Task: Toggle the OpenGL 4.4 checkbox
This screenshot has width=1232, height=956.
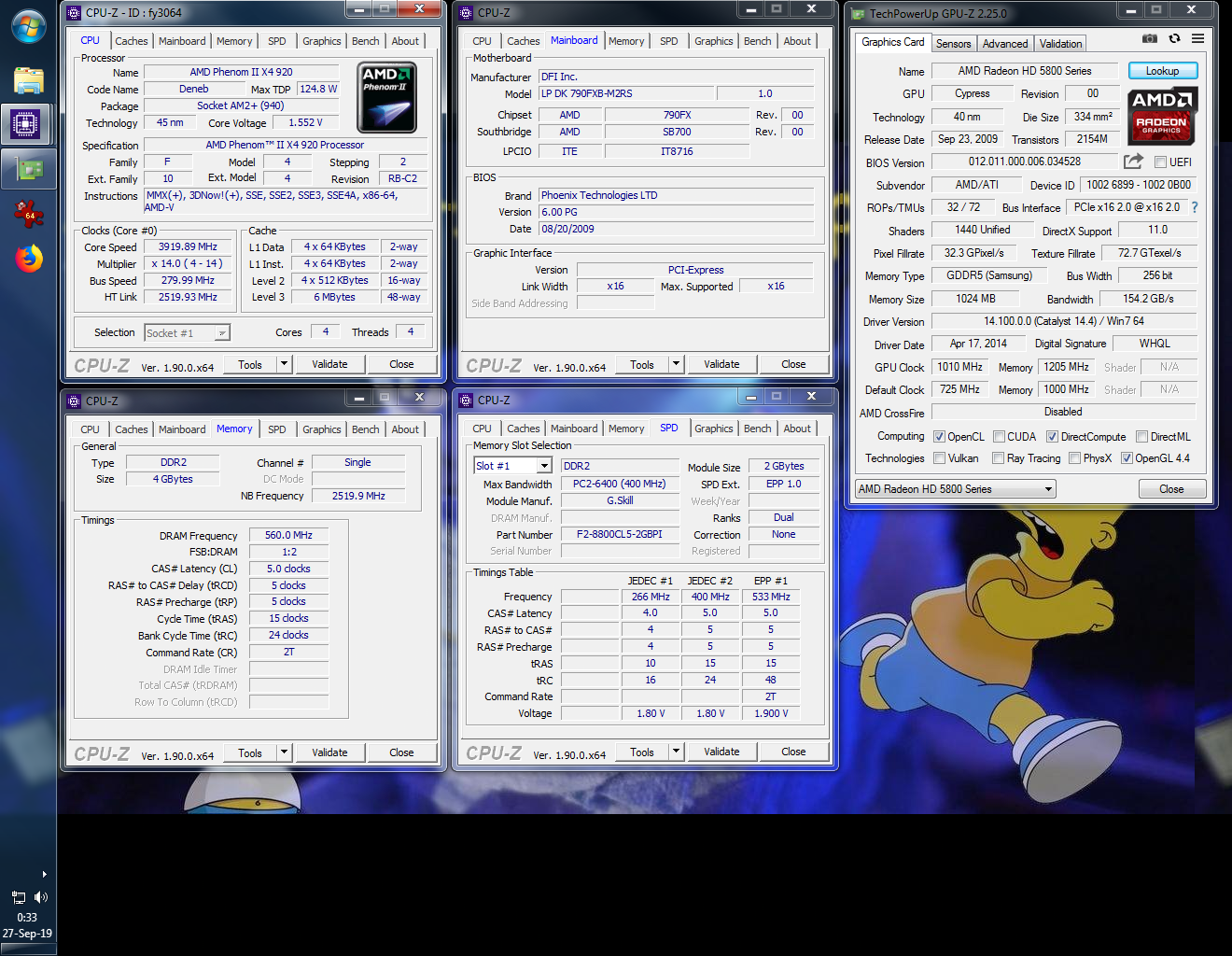Action: (x=1127, y=457)
